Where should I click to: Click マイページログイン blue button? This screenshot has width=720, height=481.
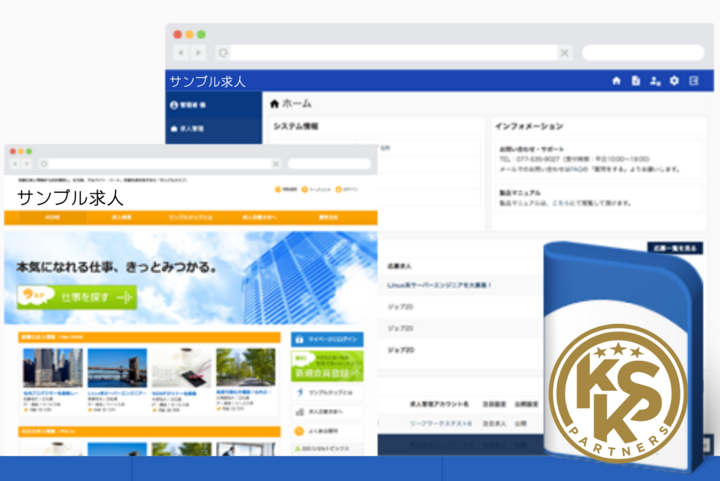pyautogui.click(x=327, y=339)
